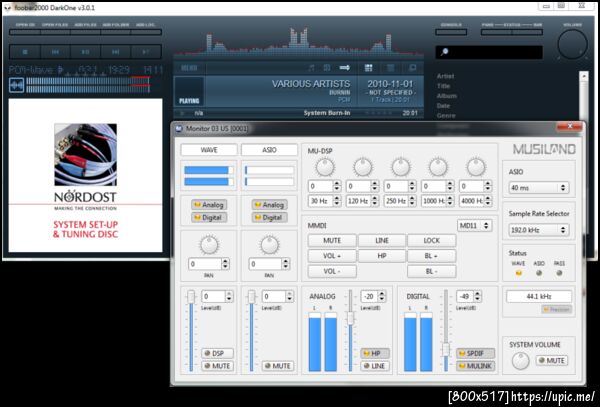
Task: Click the 120 Hz frequency spinner arrows
Action: 374,201
